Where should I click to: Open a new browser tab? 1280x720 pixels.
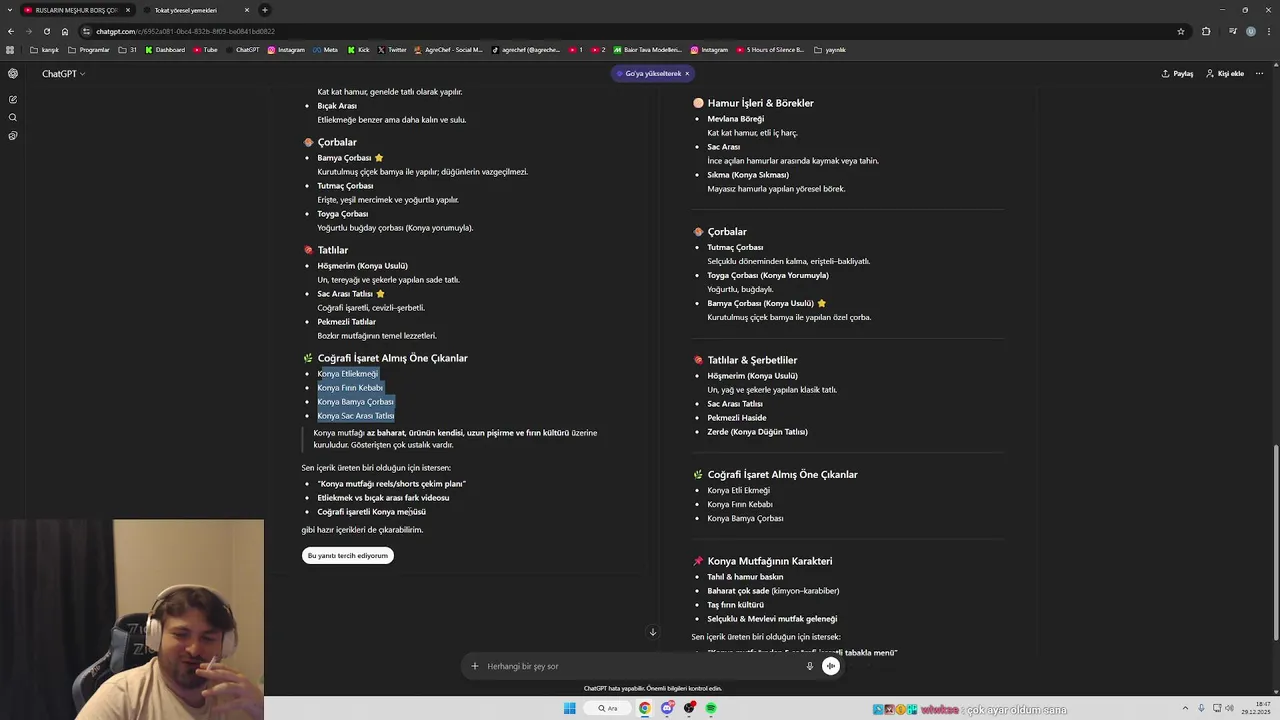pyautogui.click(x=265, y=10)
